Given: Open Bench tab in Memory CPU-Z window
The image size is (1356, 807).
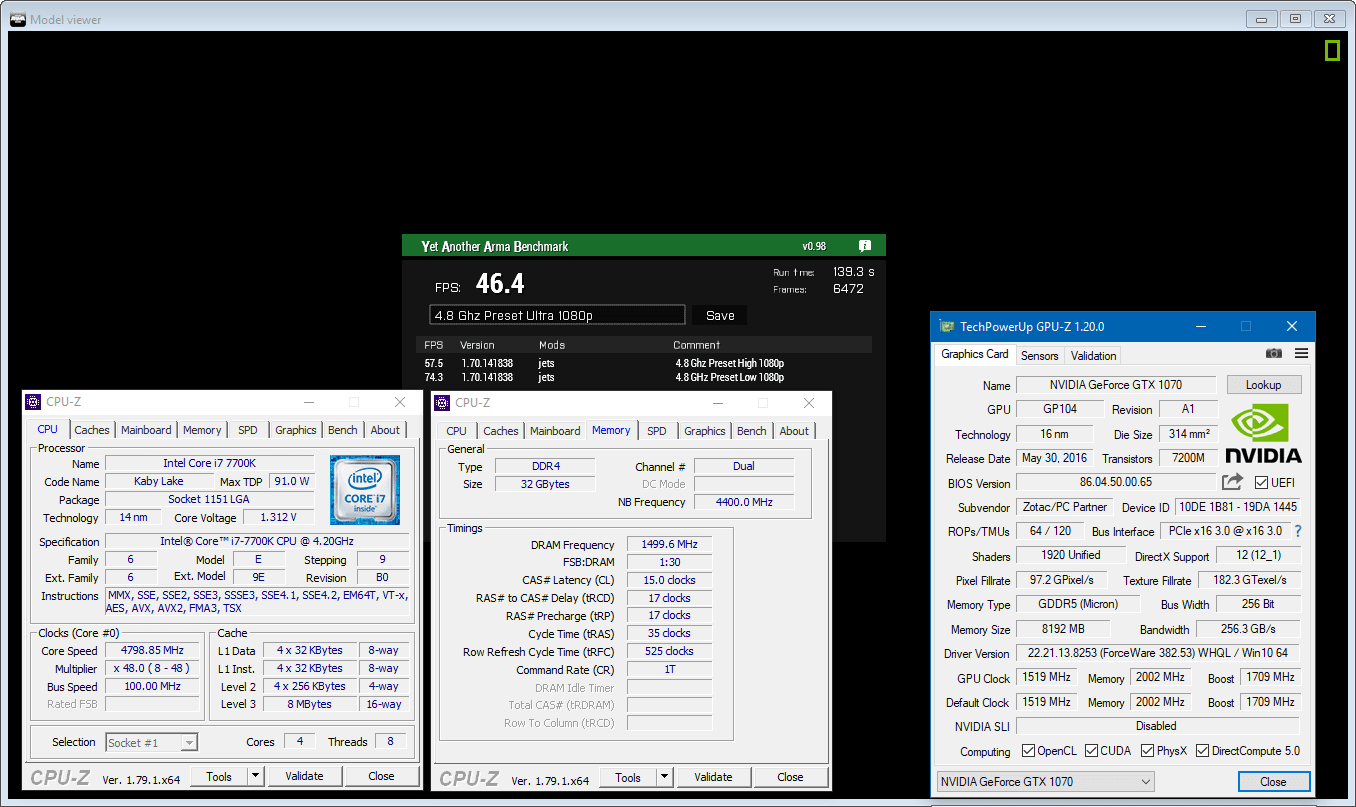Looking at the screenshot, I should pos(752,431).
